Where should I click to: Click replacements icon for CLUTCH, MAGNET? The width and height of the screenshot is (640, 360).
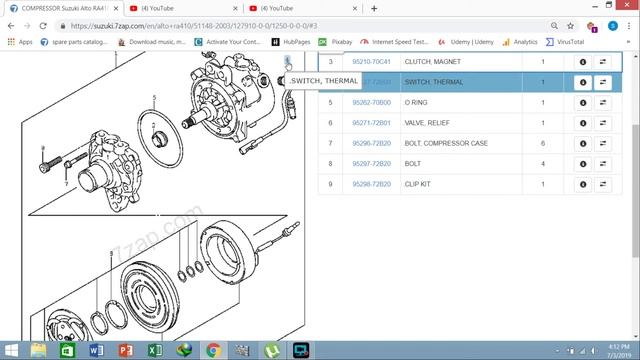603,62
